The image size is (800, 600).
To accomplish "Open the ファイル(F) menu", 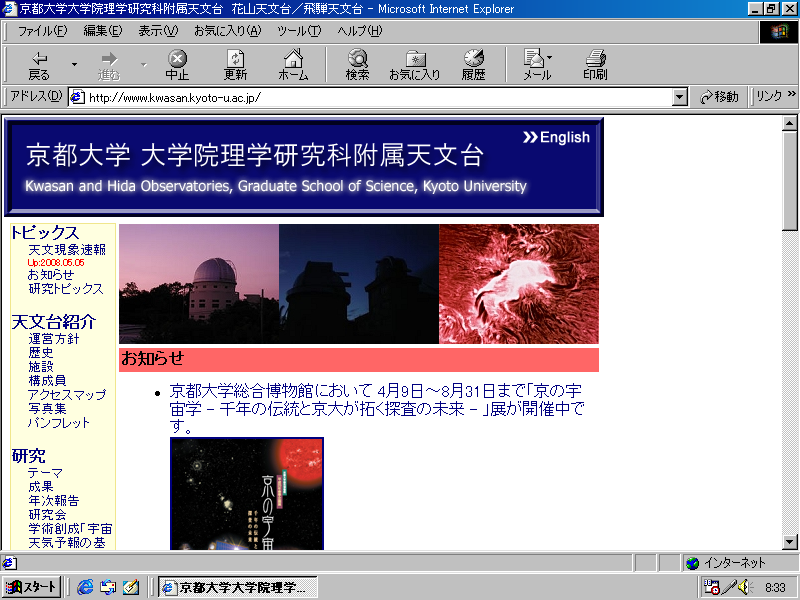I will pos(42,31).
